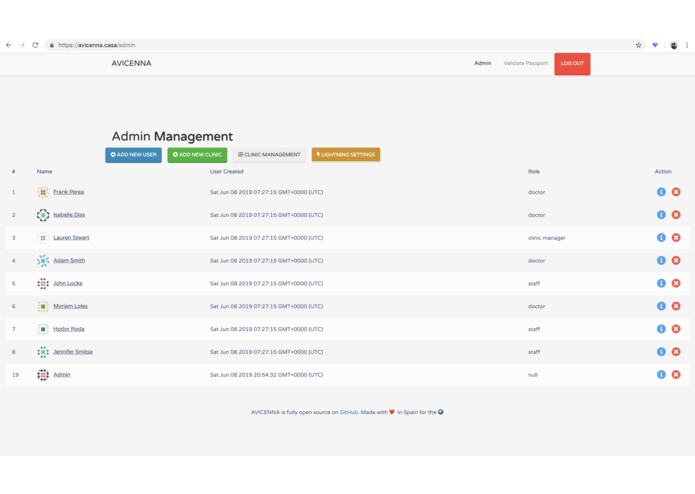
Task: Open info for Adam Smith
Action: tap(661, 260)
